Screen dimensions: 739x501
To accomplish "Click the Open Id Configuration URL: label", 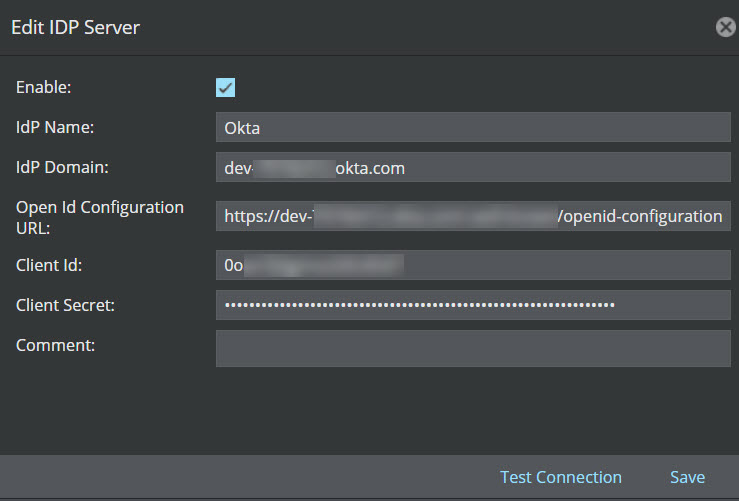I will click(x=100, y=217).
